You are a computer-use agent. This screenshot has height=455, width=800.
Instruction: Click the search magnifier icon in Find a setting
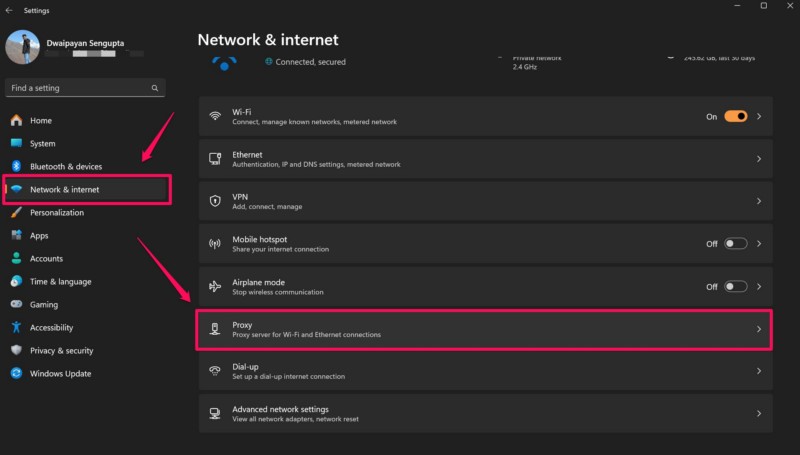click(155, 88)
